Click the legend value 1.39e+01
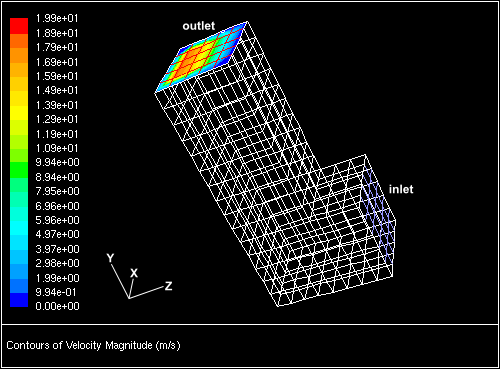The width and height of the screenshot is (500, 369). (x=57, y=105)
